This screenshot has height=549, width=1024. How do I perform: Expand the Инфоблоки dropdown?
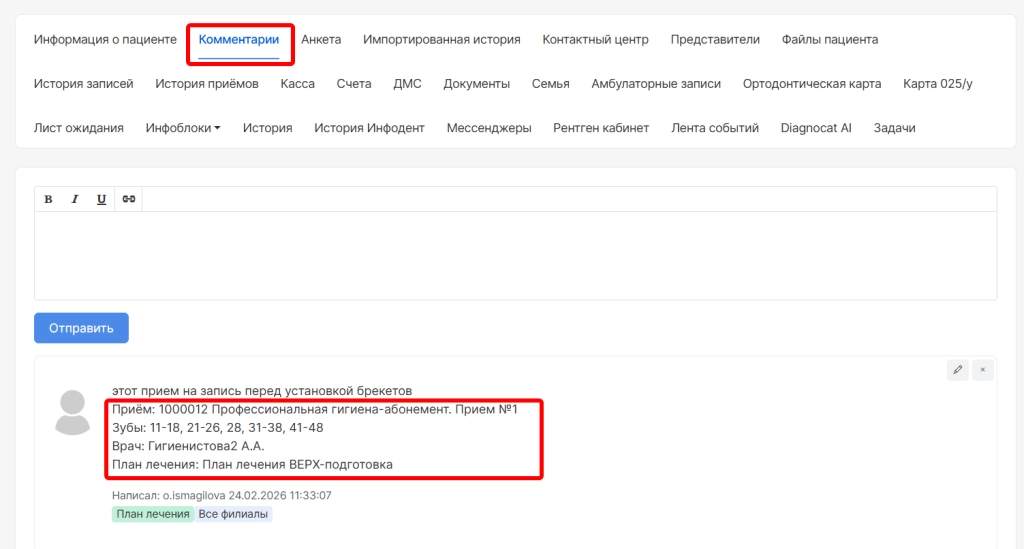[183, 128]
